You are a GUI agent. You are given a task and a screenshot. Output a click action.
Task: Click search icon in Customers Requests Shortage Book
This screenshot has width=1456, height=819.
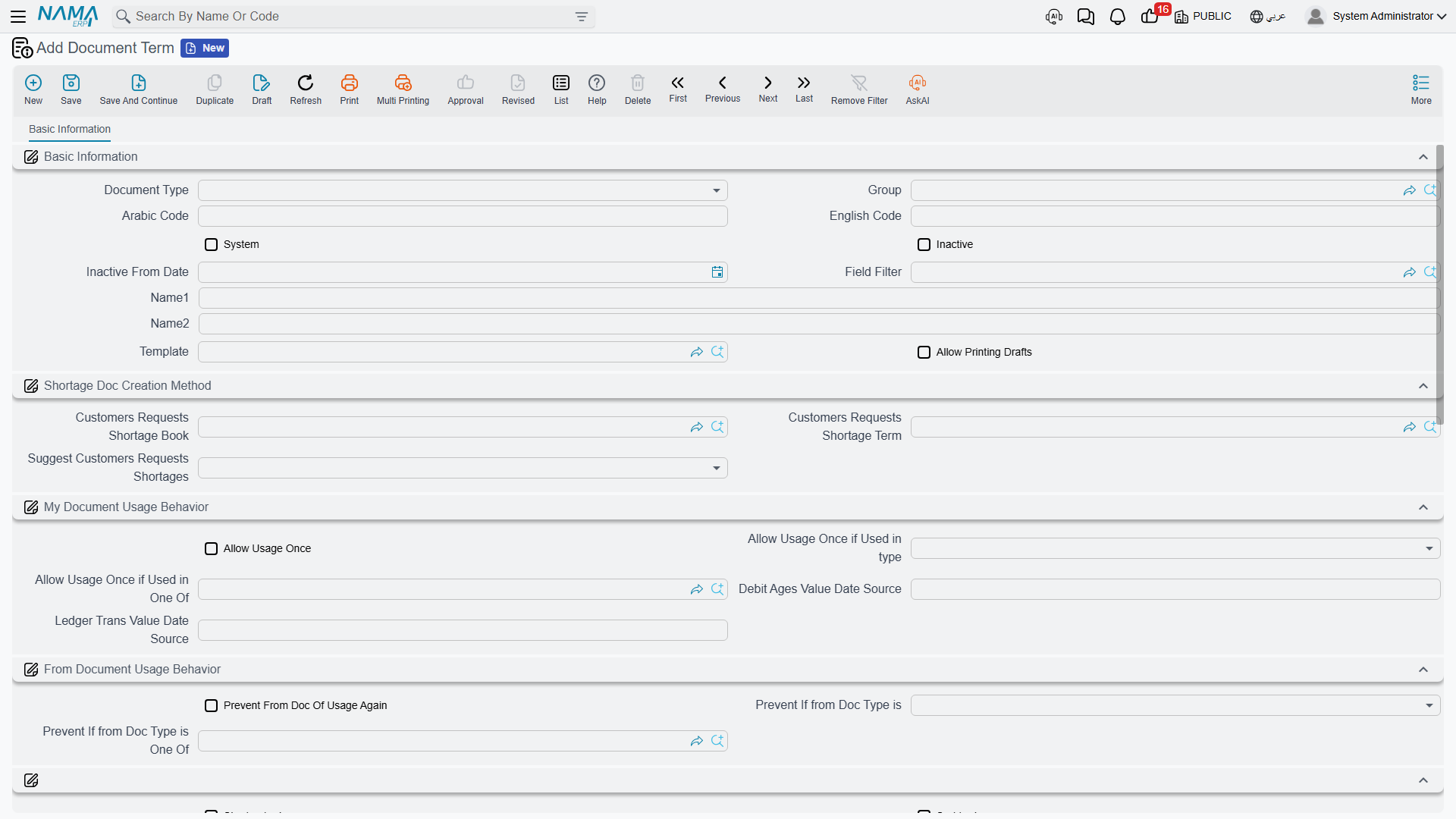click(x=717, y=427)
